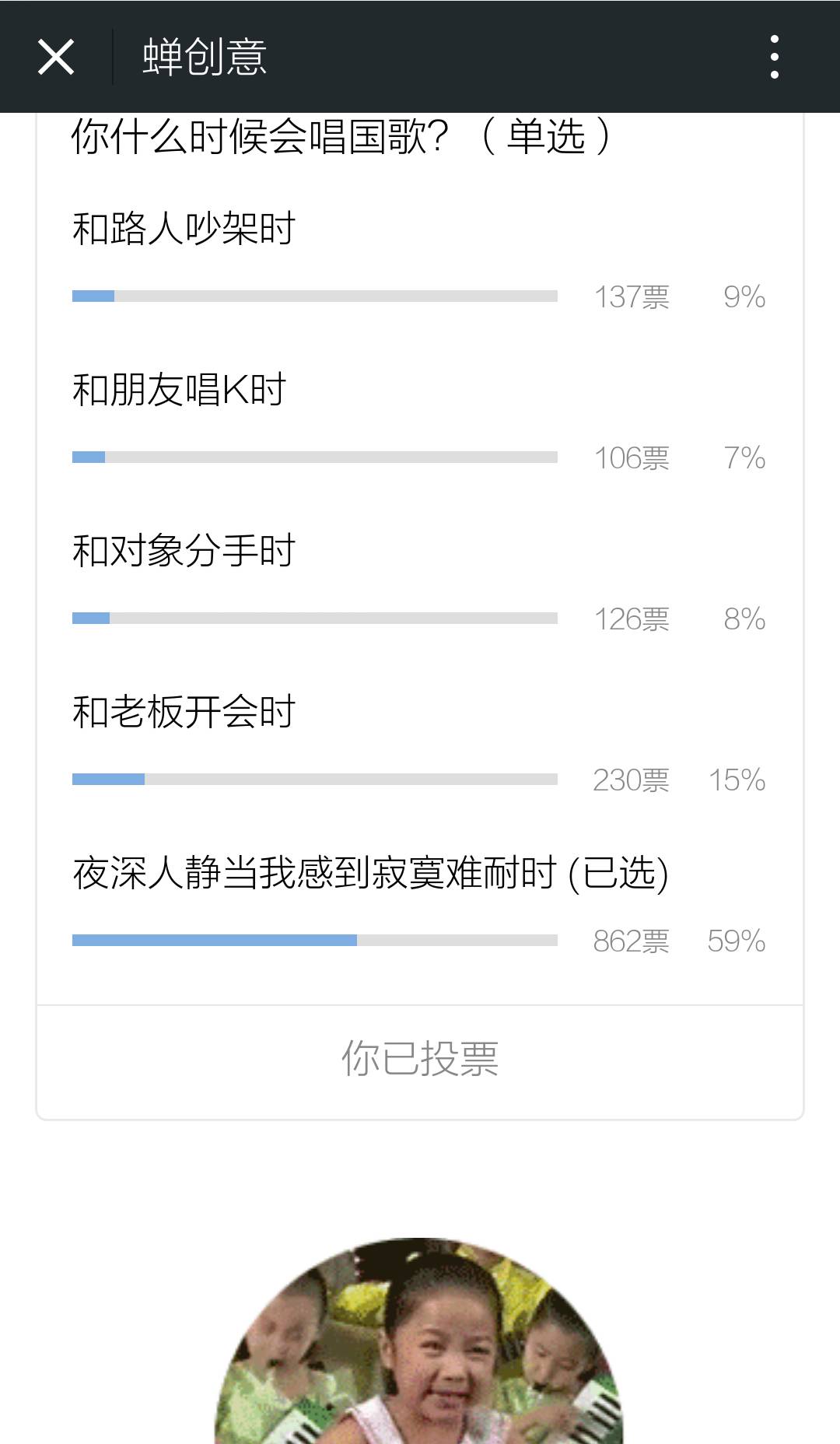Screen dimensions: 840x1444
Task: Click the 126票 progress bar
Action: 315,618
